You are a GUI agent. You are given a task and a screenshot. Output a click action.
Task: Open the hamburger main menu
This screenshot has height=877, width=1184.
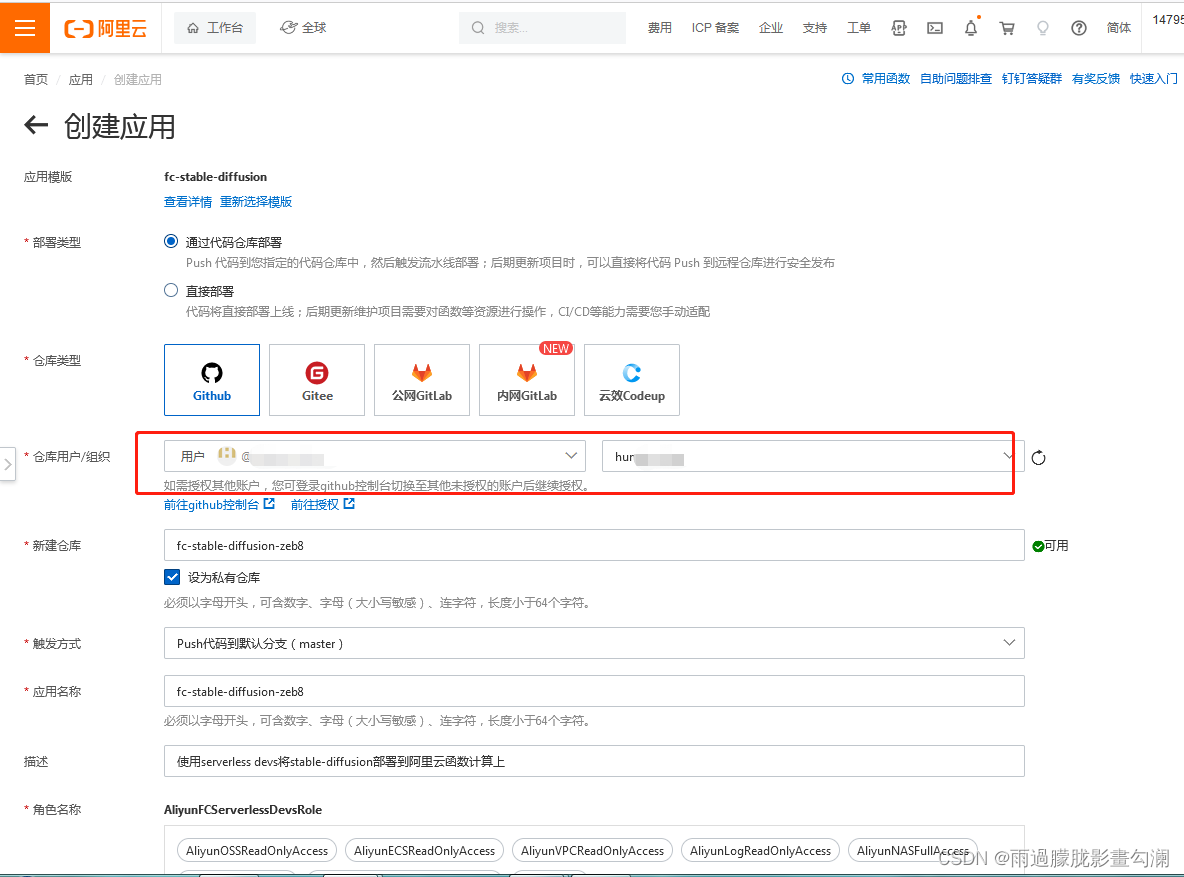tap(25, 28)
